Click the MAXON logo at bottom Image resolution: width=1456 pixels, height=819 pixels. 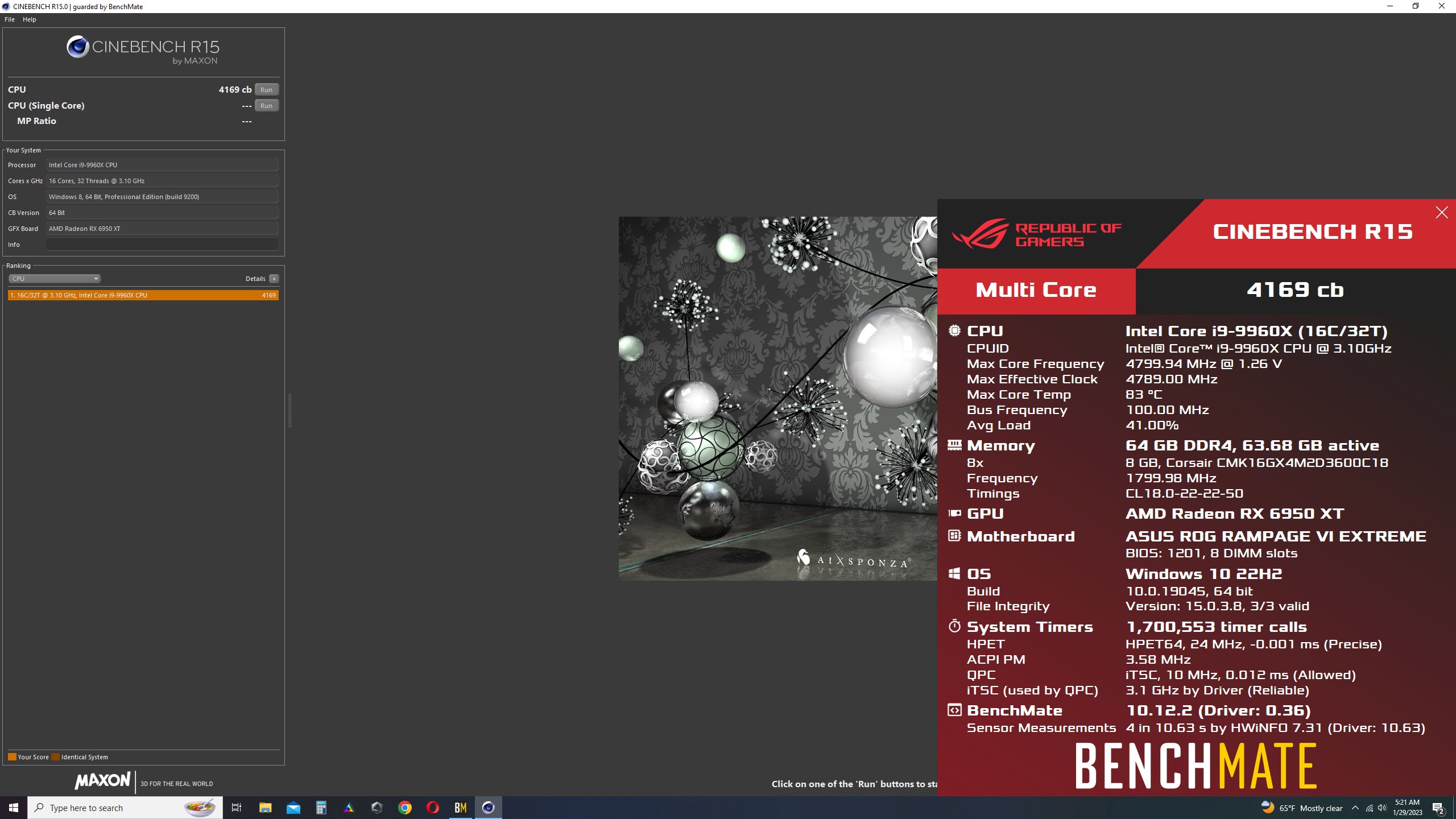click(103, 780)
